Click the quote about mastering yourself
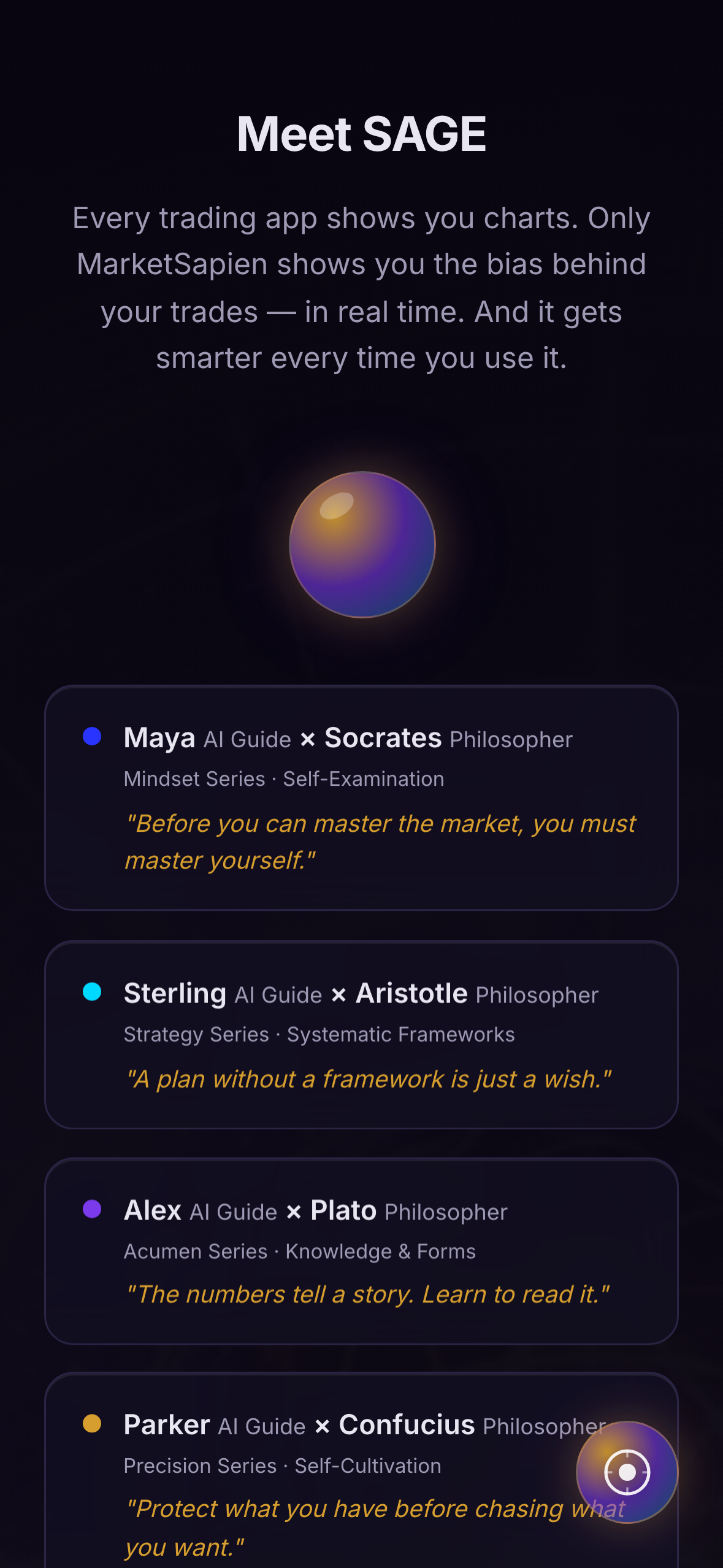This screenshot has height=1568, width=723. click(x=380, y=842)
